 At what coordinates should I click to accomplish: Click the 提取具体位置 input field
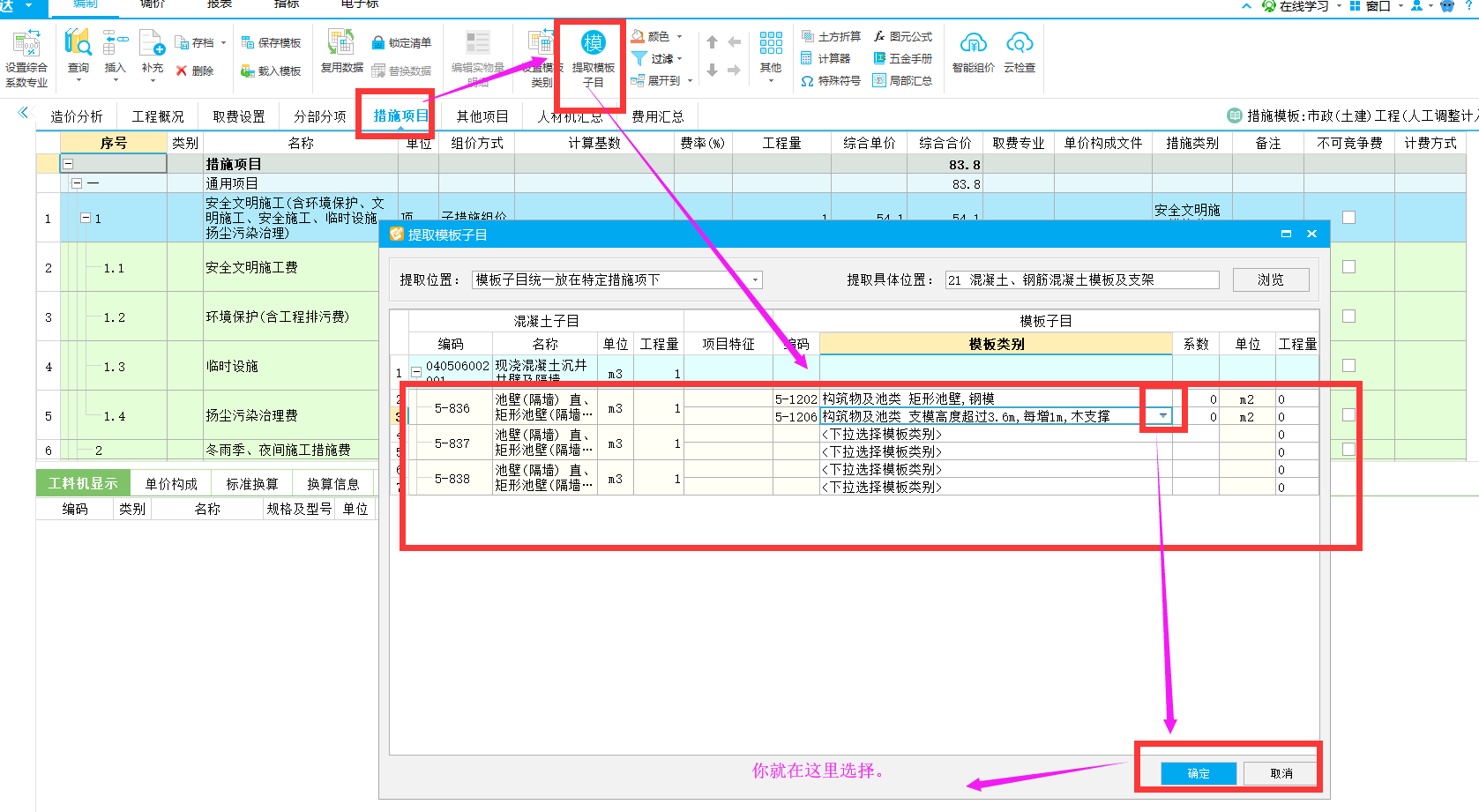click(x=1082, y=279)
